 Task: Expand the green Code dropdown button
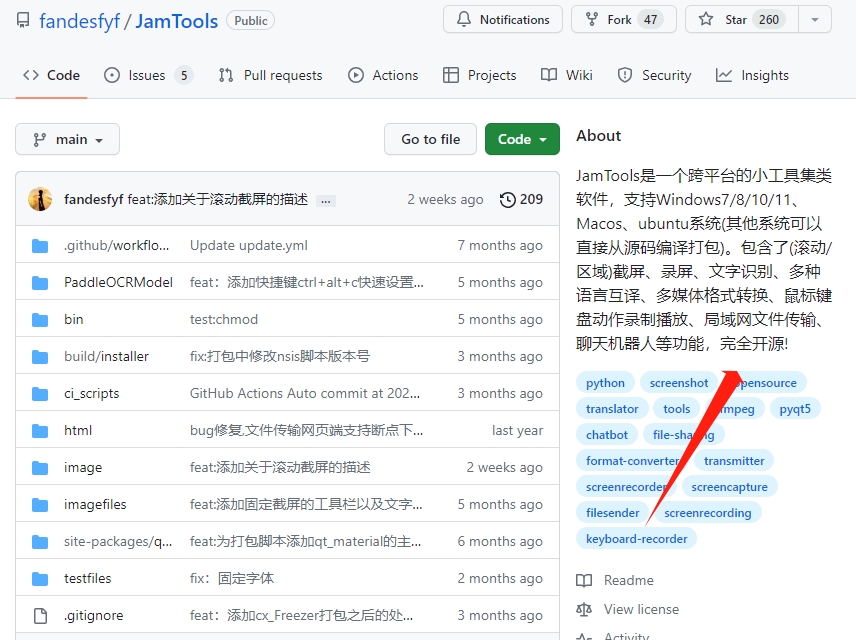(522, 139)
